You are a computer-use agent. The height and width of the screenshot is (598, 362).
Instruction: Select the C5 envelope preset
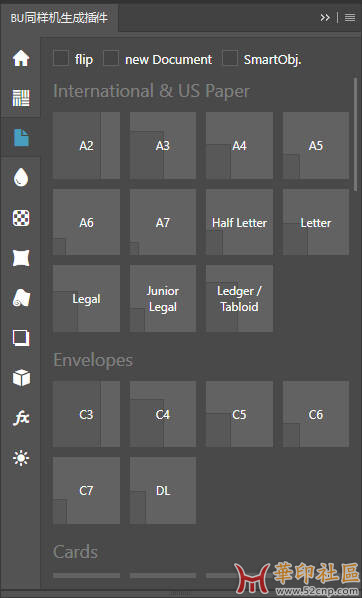pos(239,414)
